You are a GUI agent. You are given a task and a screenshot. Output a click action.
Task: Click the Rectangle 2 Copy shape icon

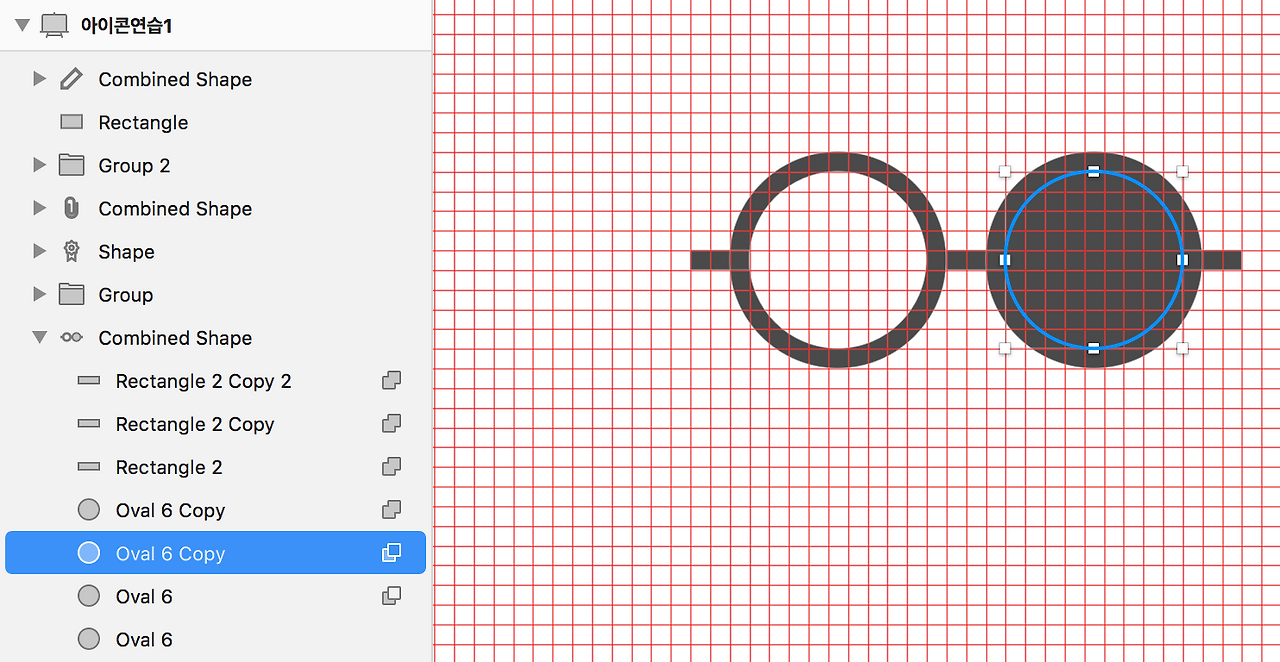pyautogui.click(x=89, y=423)
